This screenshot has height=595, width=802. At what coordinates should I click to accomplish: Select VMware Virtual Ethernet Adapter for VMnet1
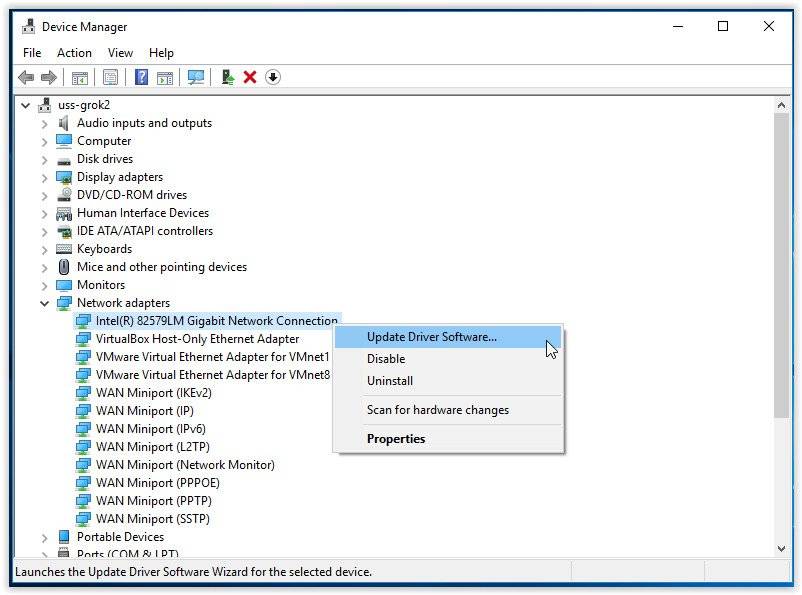pyautogui.click(x=212, y=357)
